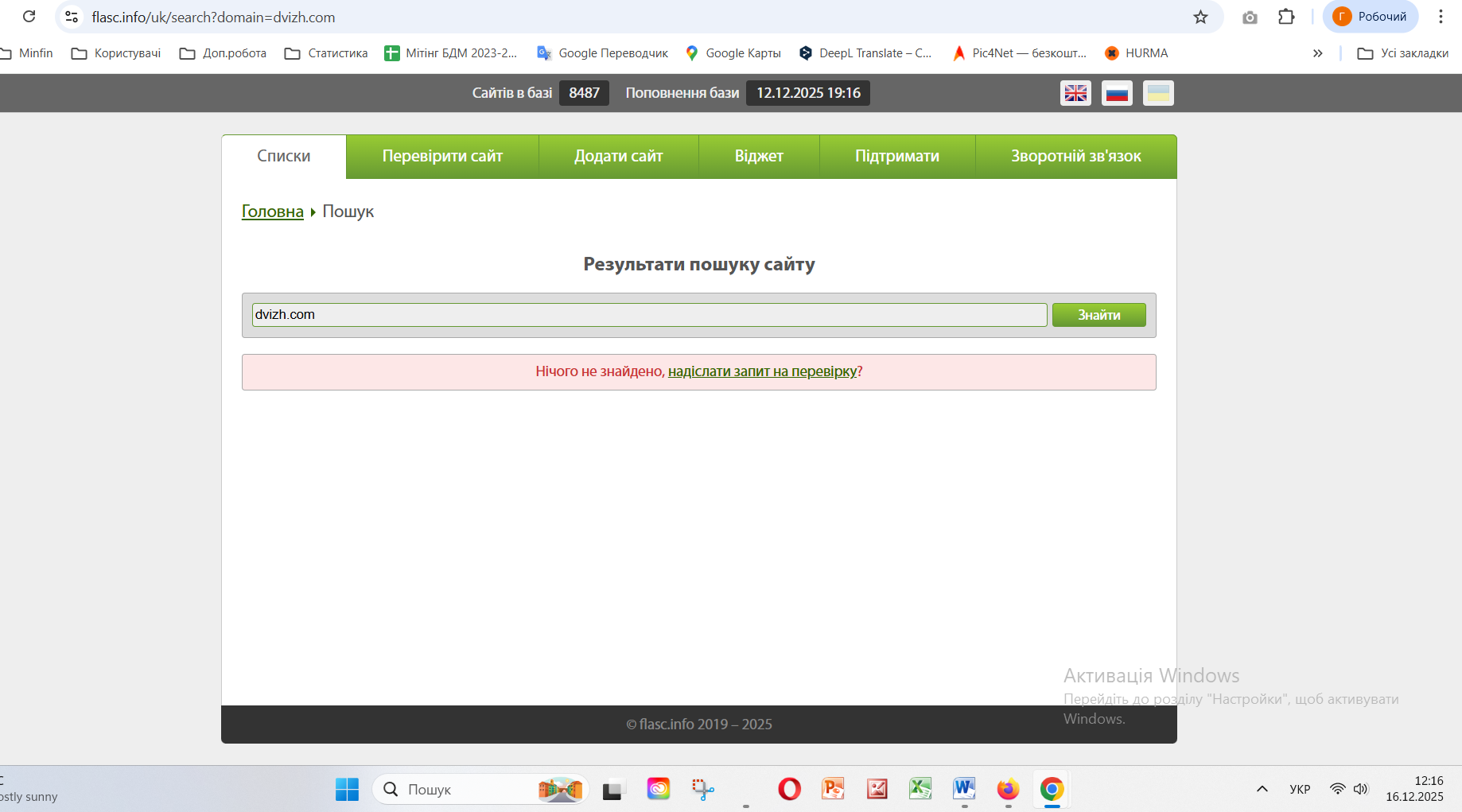Open the Перевірити сайт tab
The image size is (1462, 812).
(442, 157)
